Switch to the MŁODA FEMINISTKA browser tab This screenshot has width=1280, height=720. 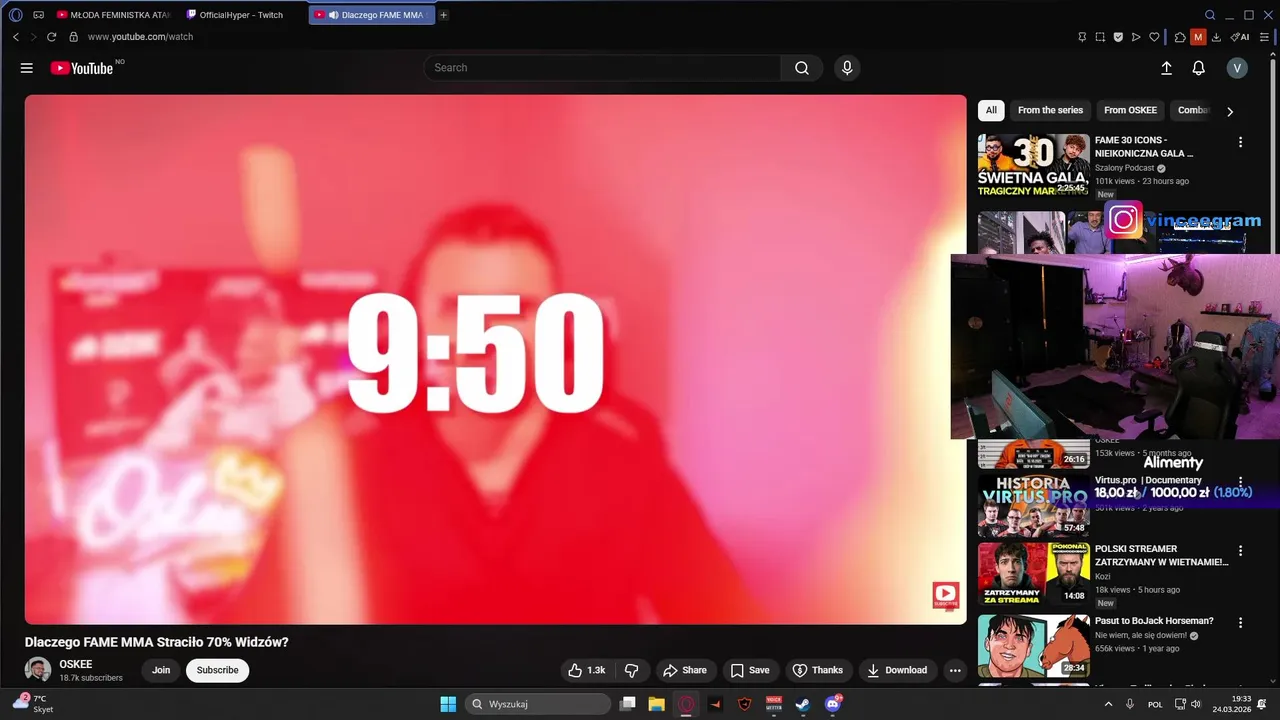pos(113,15)
